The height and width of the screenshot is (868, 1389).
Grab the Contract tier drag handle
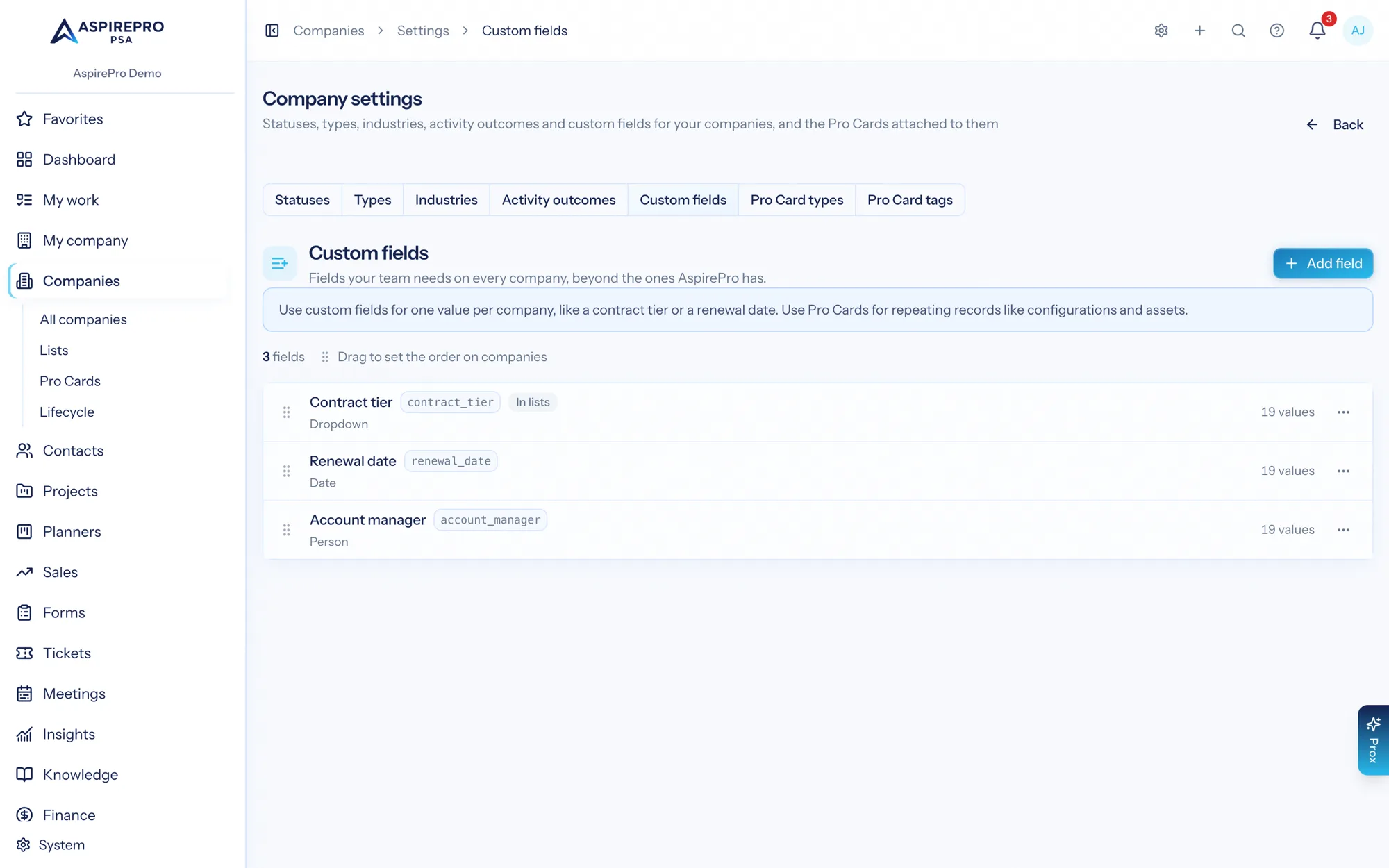286,412
